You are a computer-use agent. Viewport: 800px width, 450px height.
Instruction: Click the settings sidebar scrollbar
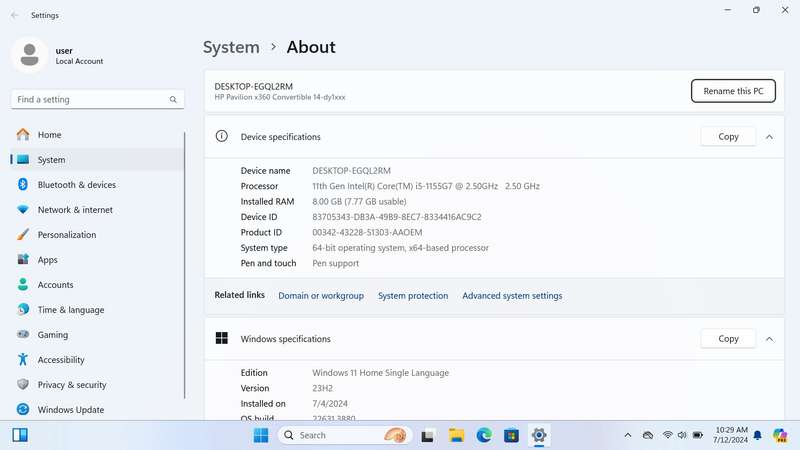coord(184,265)
